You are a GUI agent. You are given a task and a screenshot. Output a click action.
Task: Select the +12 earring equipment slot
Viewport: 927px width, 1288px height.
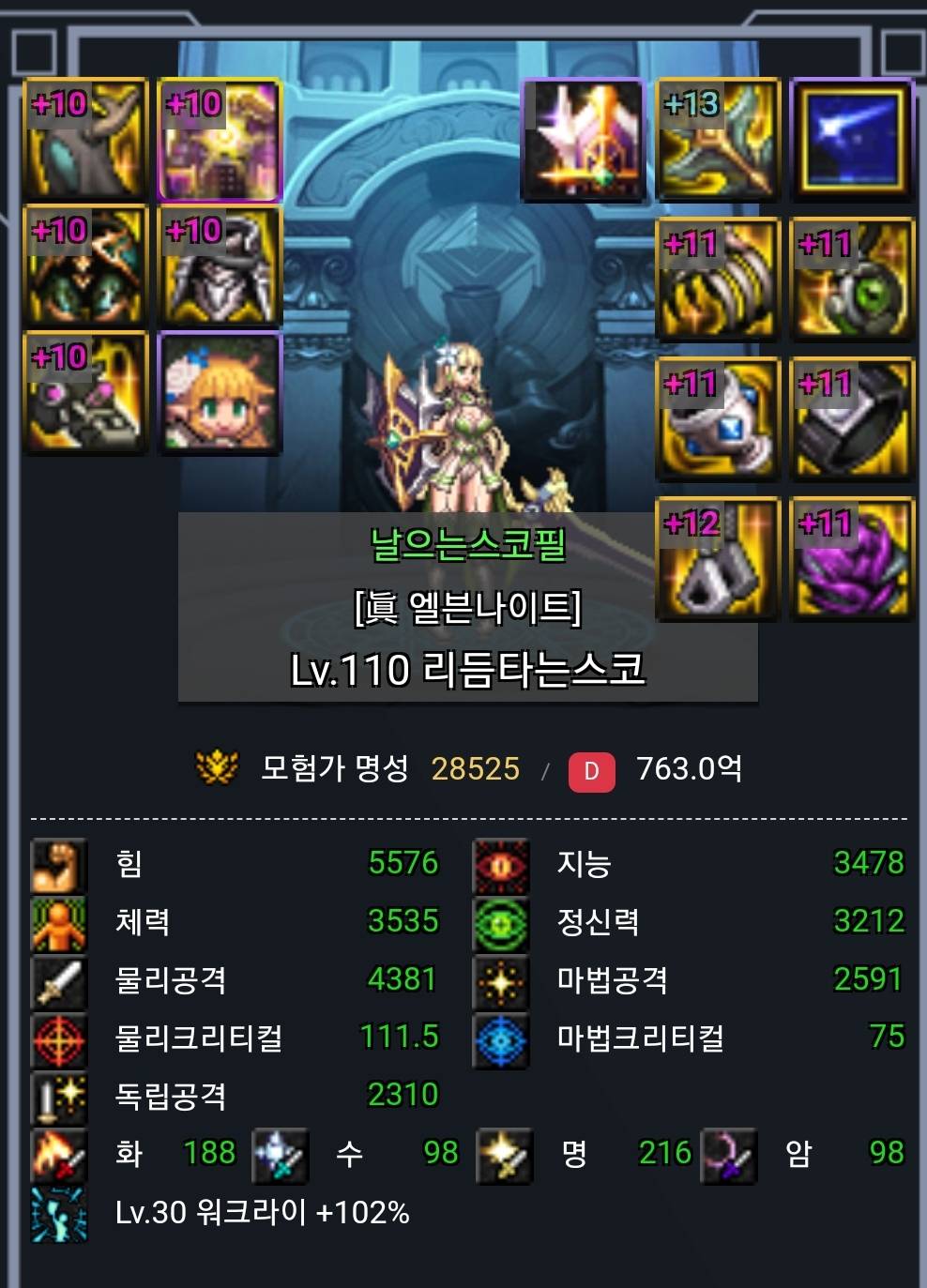point(718,558)
